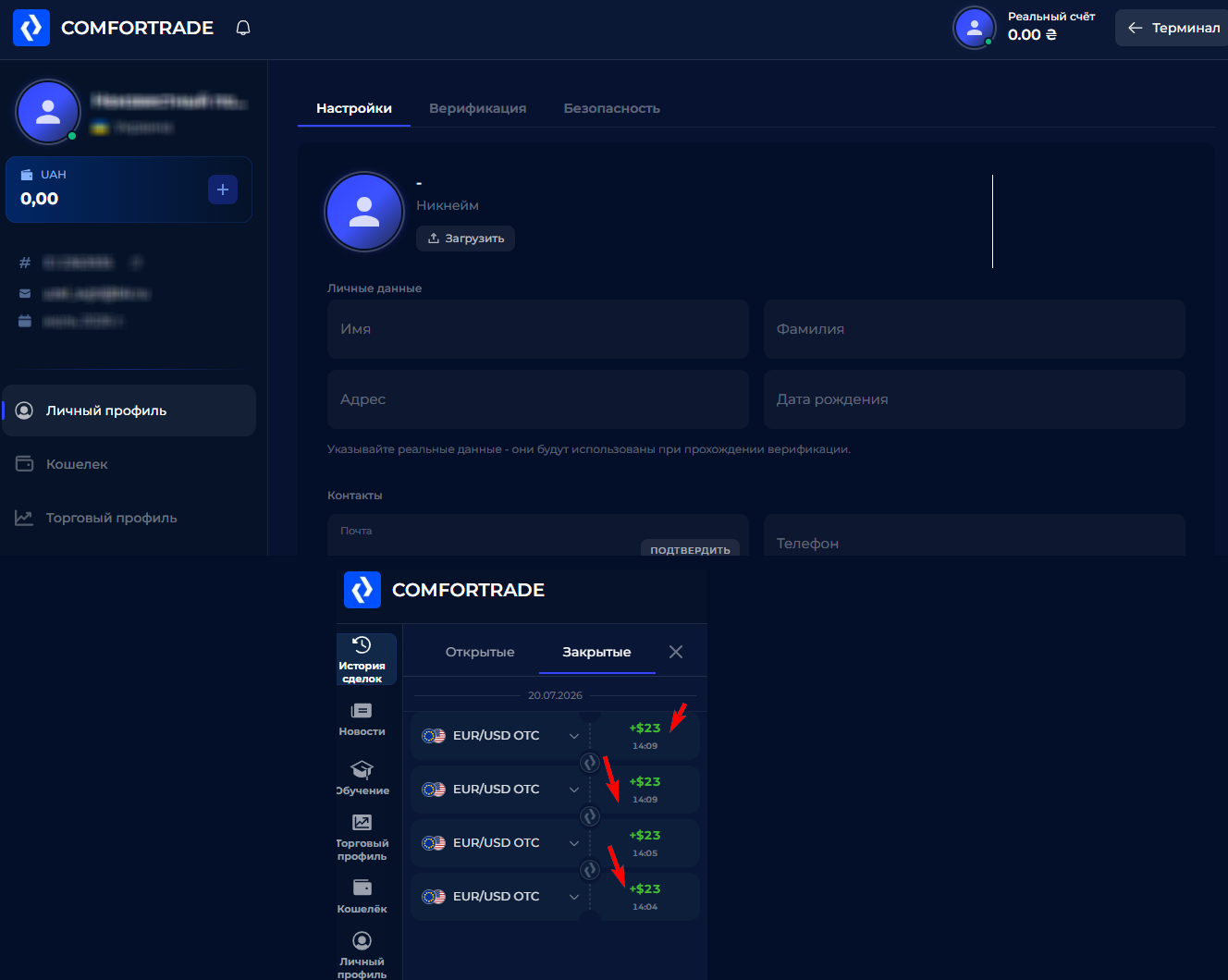Open Дата рождения field

[x=975, y=399]
